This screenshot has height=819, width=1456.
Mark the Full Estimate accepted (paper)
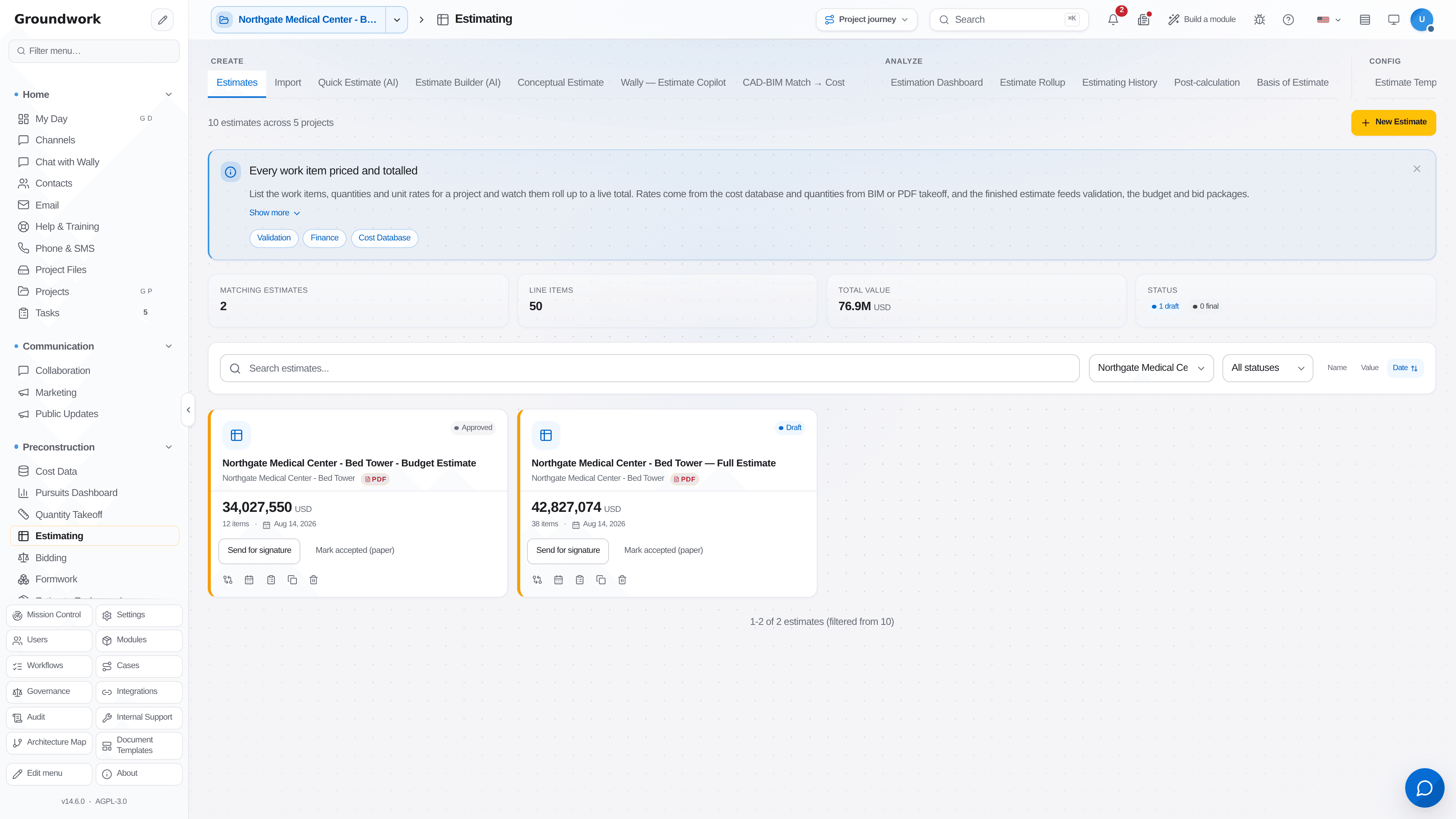663,551
